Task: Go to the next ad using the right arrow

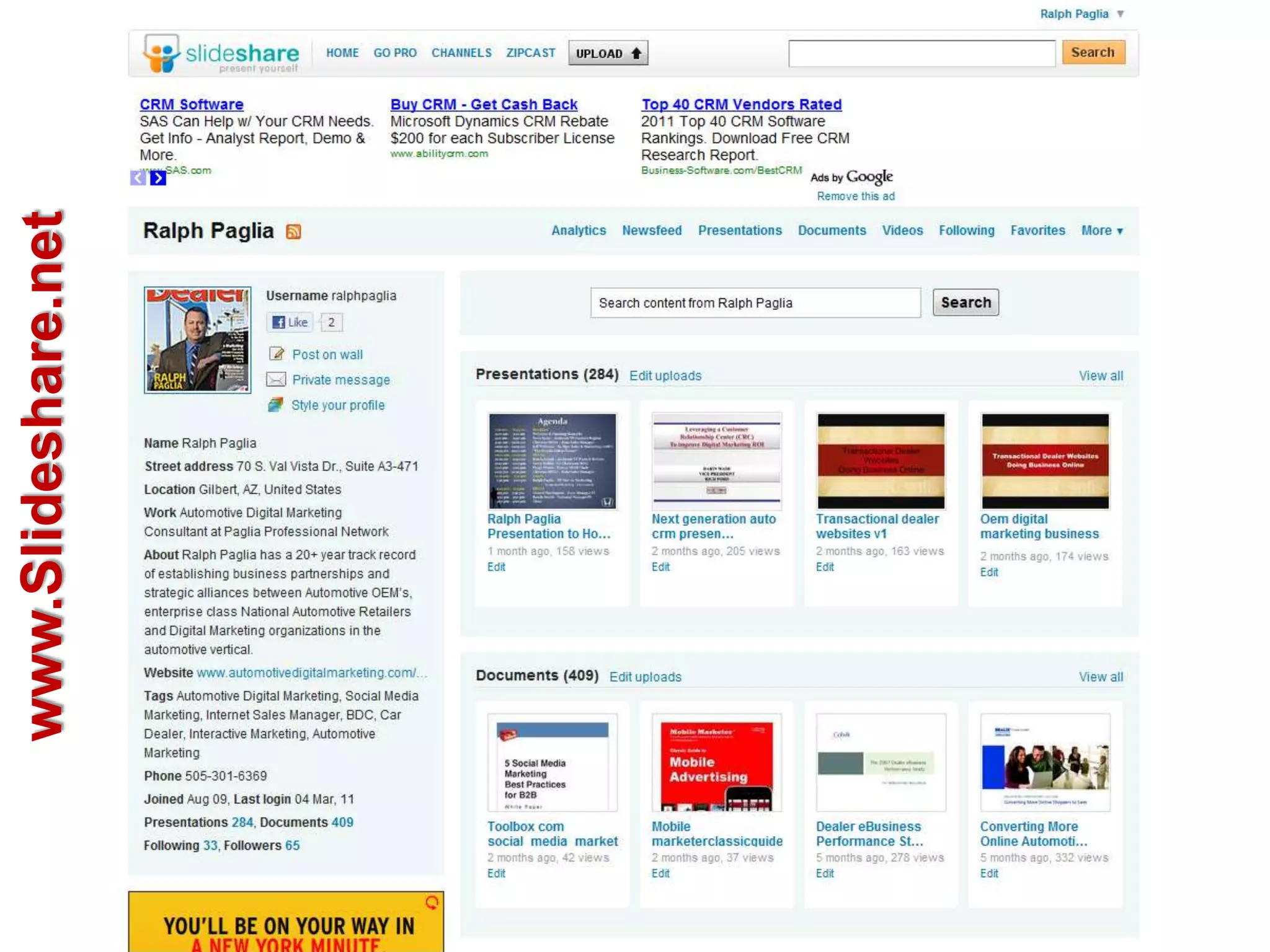Action: (x=158, y=178)
